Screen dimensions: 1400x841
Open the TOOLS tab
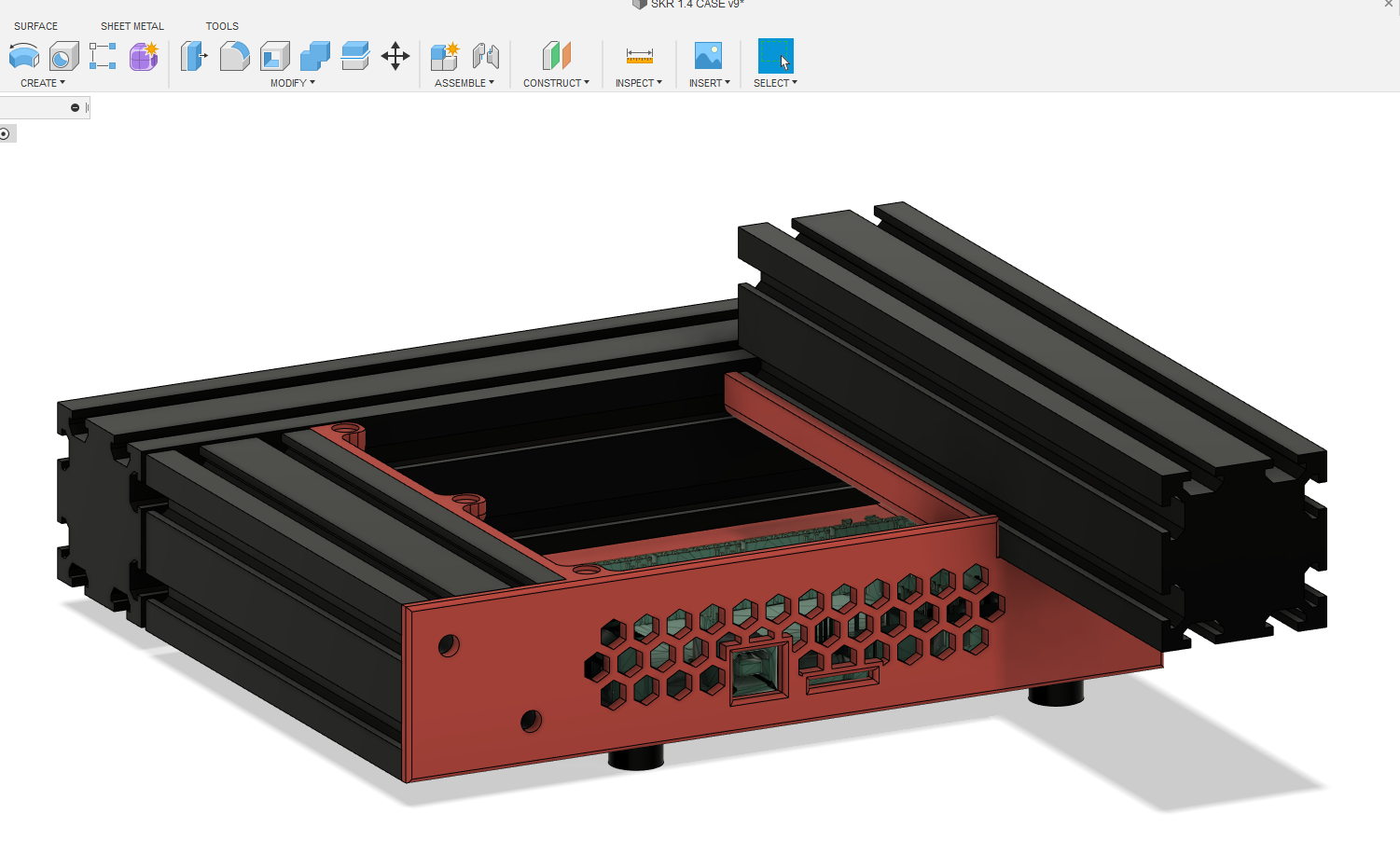222,26
